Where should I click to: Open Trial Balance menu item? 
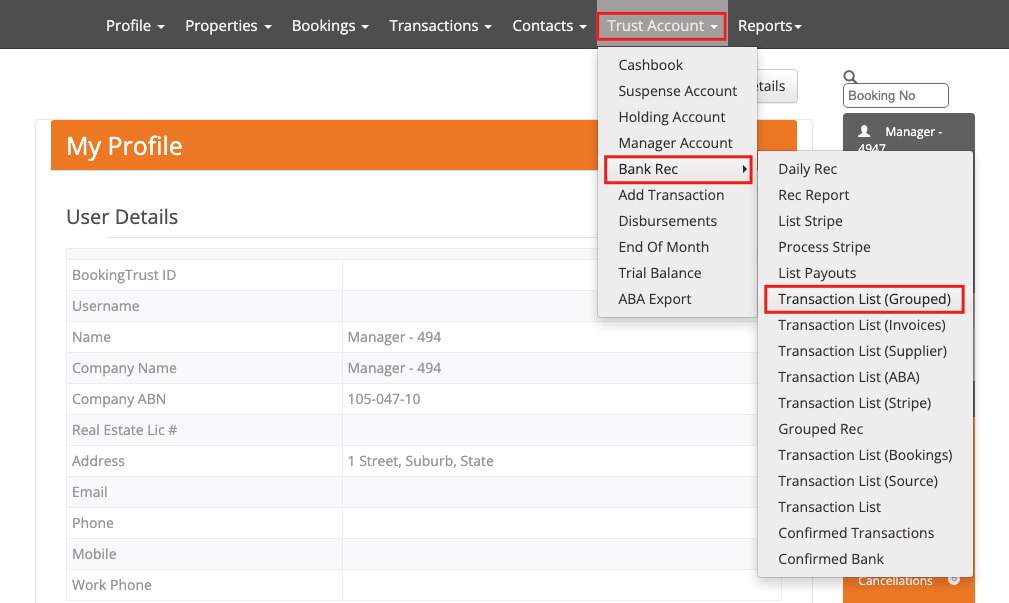point(660,273)
